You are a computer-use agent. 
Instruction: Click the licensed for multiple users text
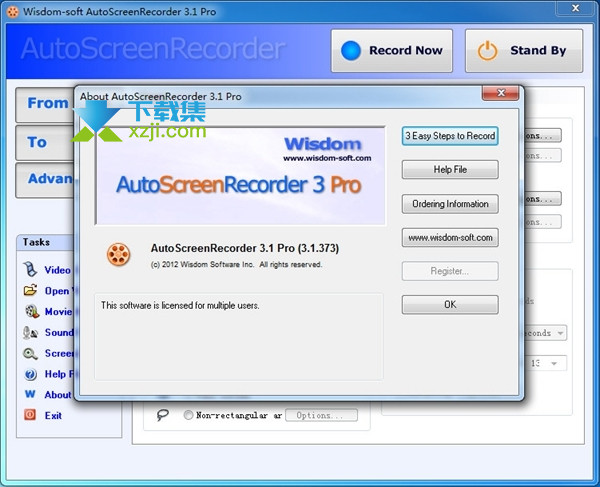tap(180, 305)
